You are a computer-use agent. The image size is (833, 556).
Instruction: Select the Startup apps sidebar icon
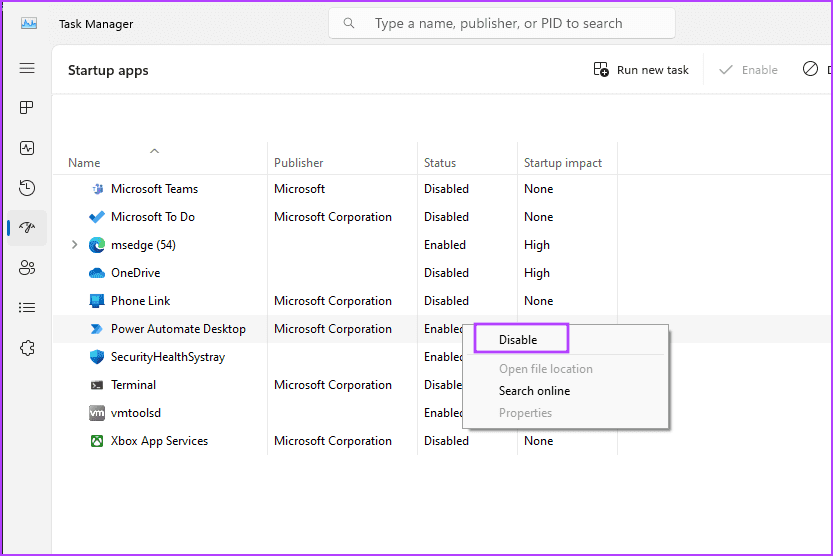[x=27, y=228]
